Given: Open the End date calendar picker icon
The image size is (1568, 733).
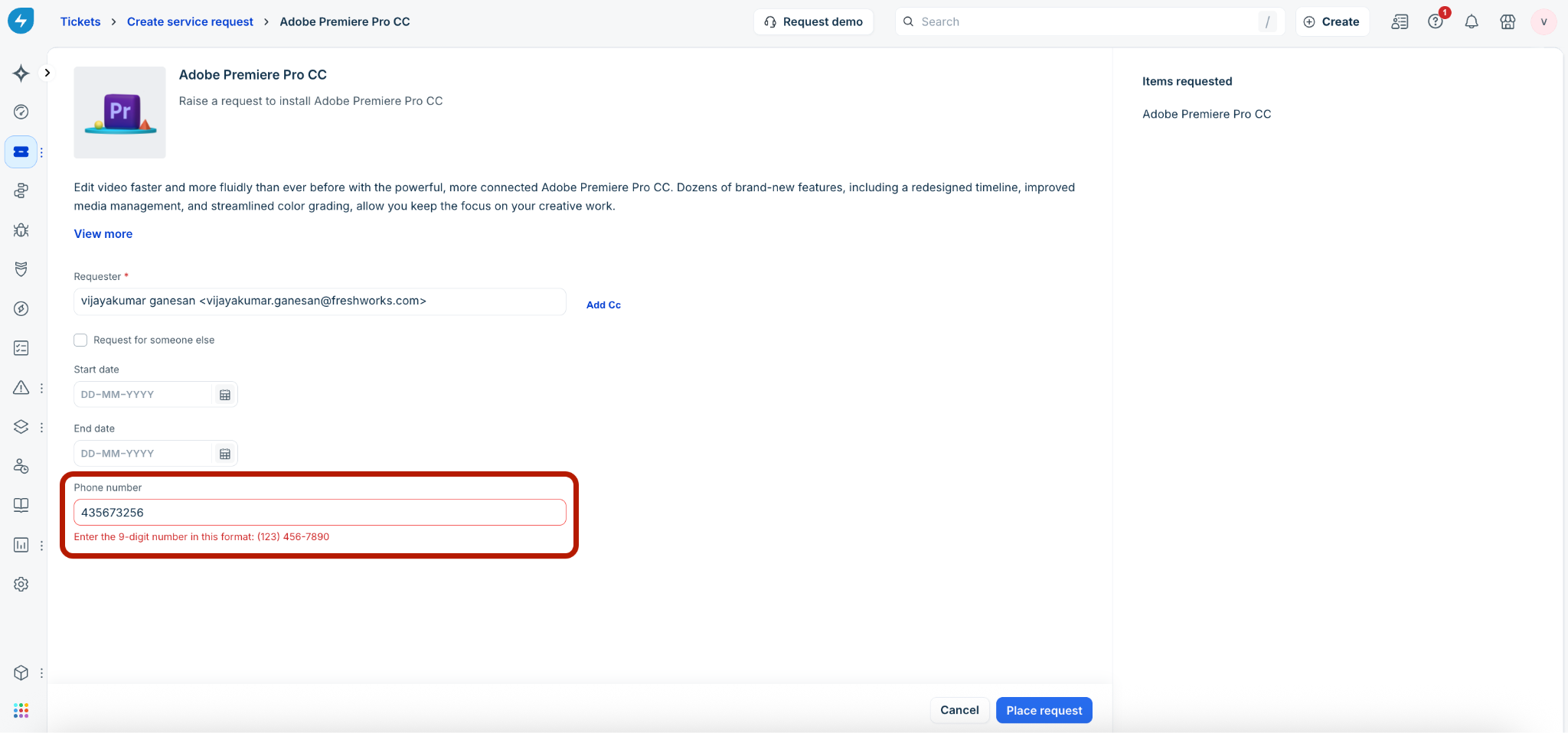Looking at the screenshot, I should pos(225,454).
